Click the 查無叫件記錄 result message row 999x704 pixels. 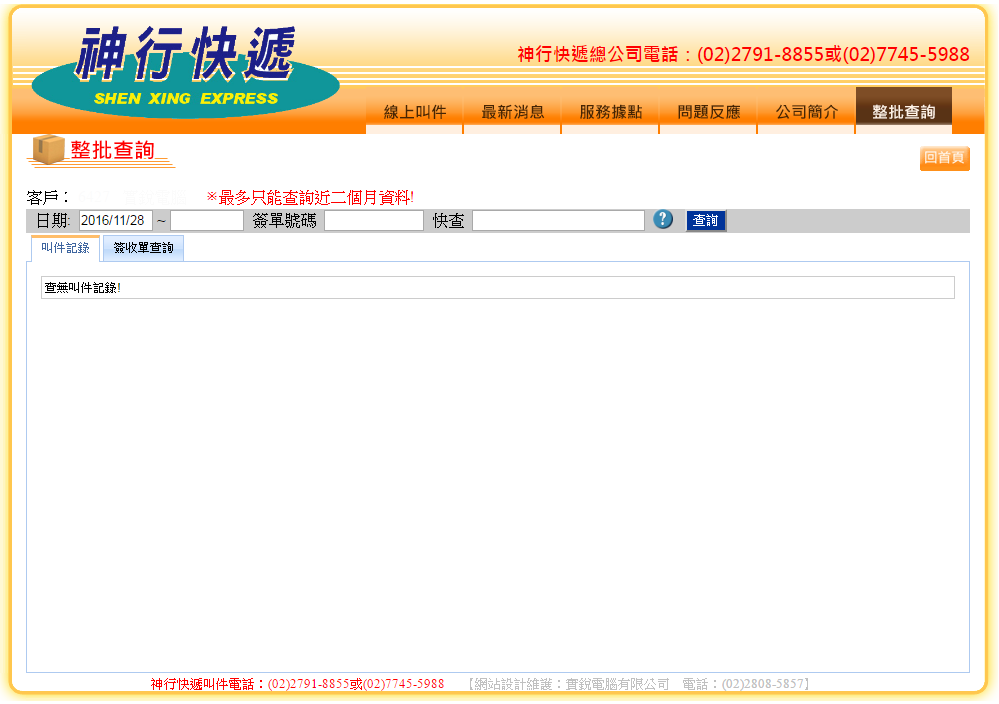pos(497,288)
